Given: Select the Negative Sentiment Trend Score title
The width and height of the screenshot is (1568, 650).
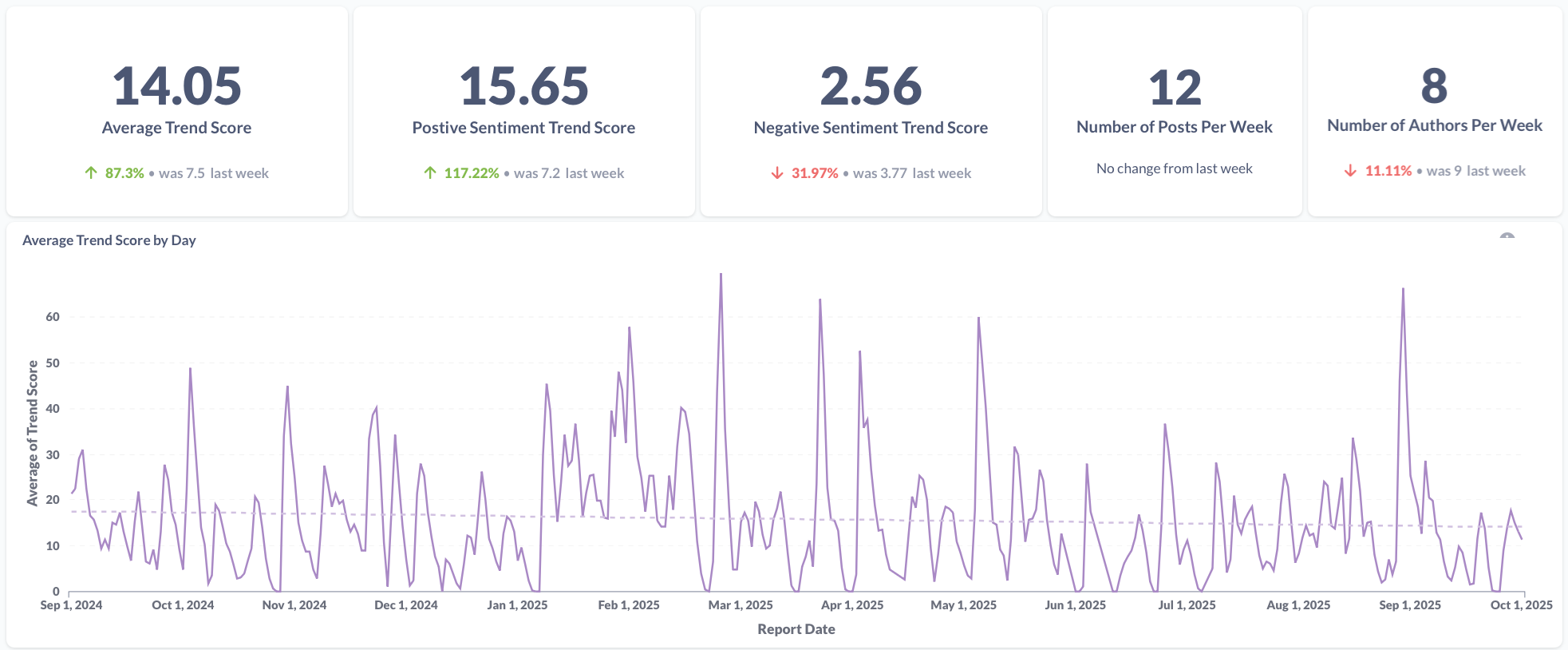Looking at the screenshot, I should (871, 128).
